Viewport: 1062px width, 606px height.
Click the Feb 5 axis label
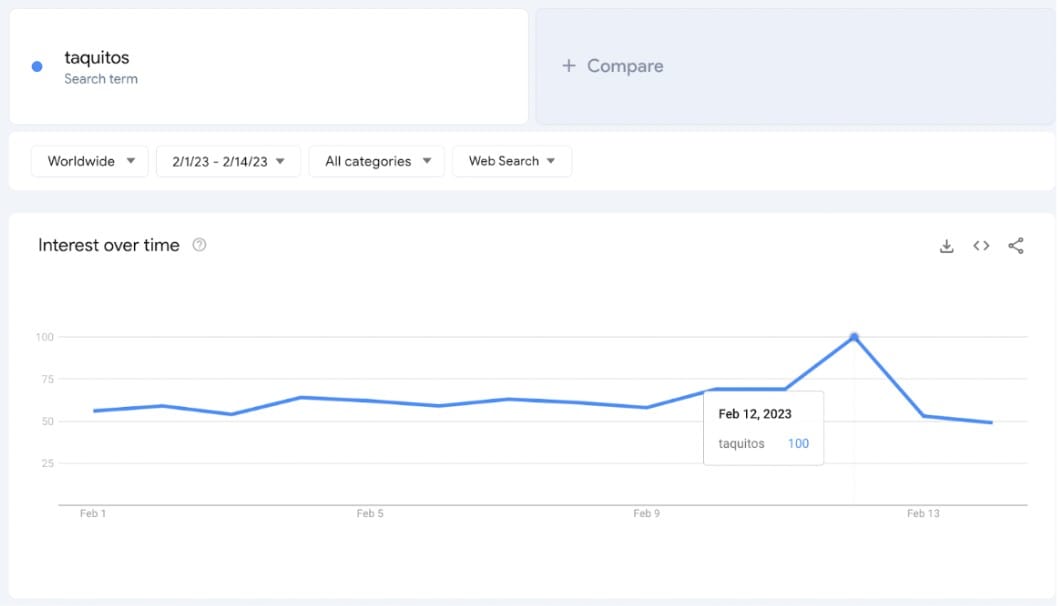pyautogui.click(x=370, y=513)
